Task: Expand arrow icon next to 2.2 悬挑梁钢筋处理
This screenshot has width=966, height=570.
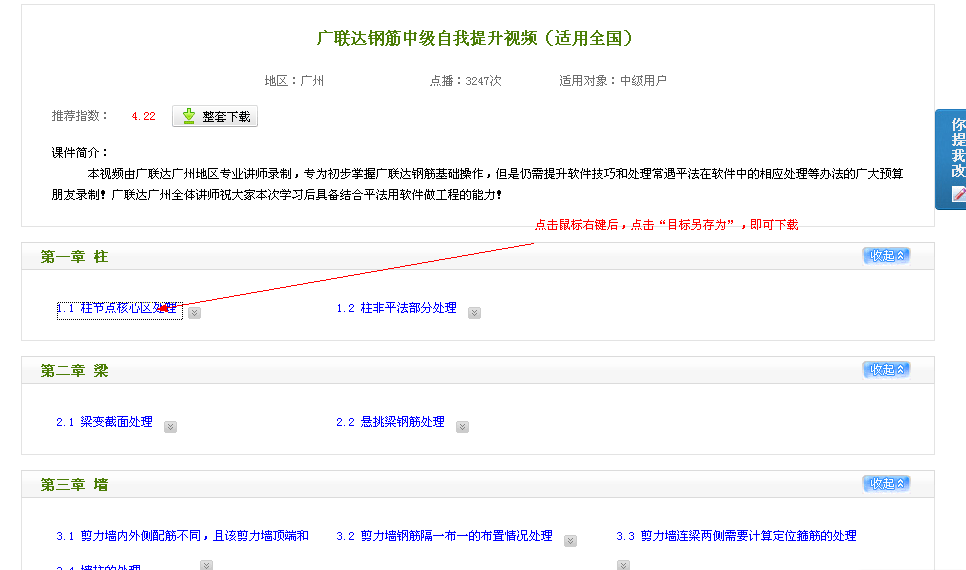Action: click(463, 427)
